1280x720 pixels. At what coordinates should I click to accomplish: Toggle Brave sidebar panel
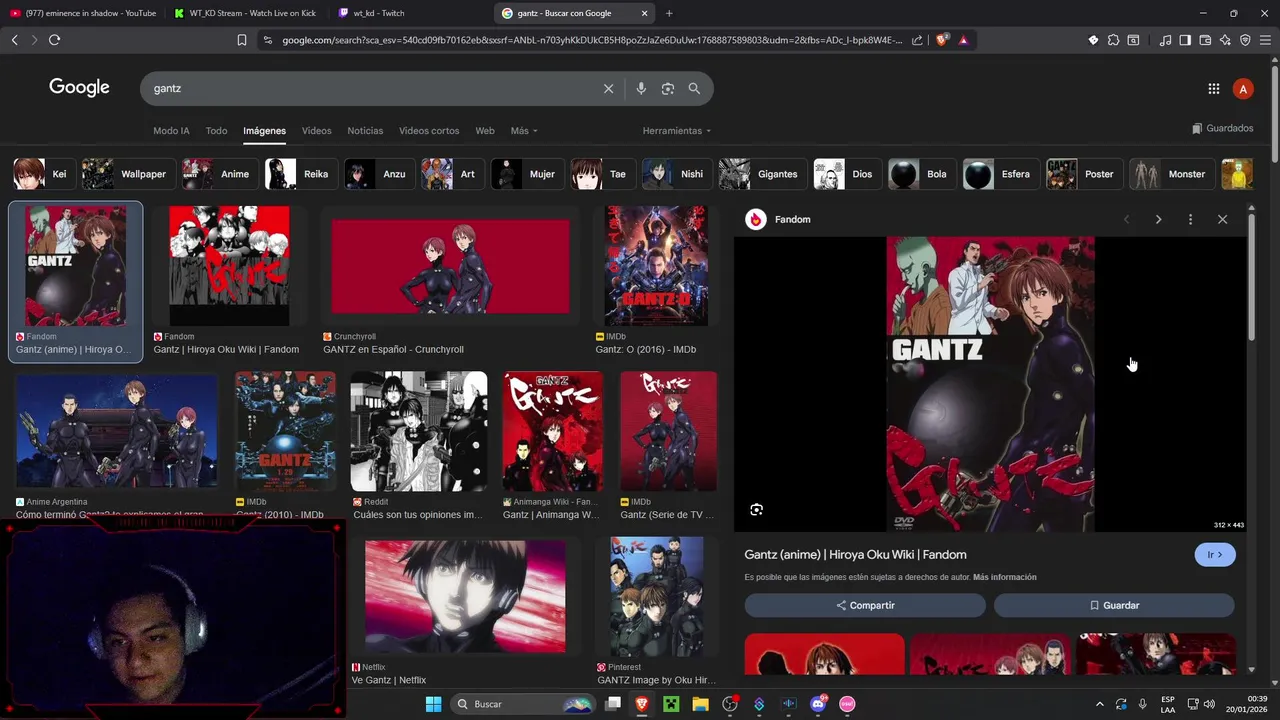point(1185,40)
